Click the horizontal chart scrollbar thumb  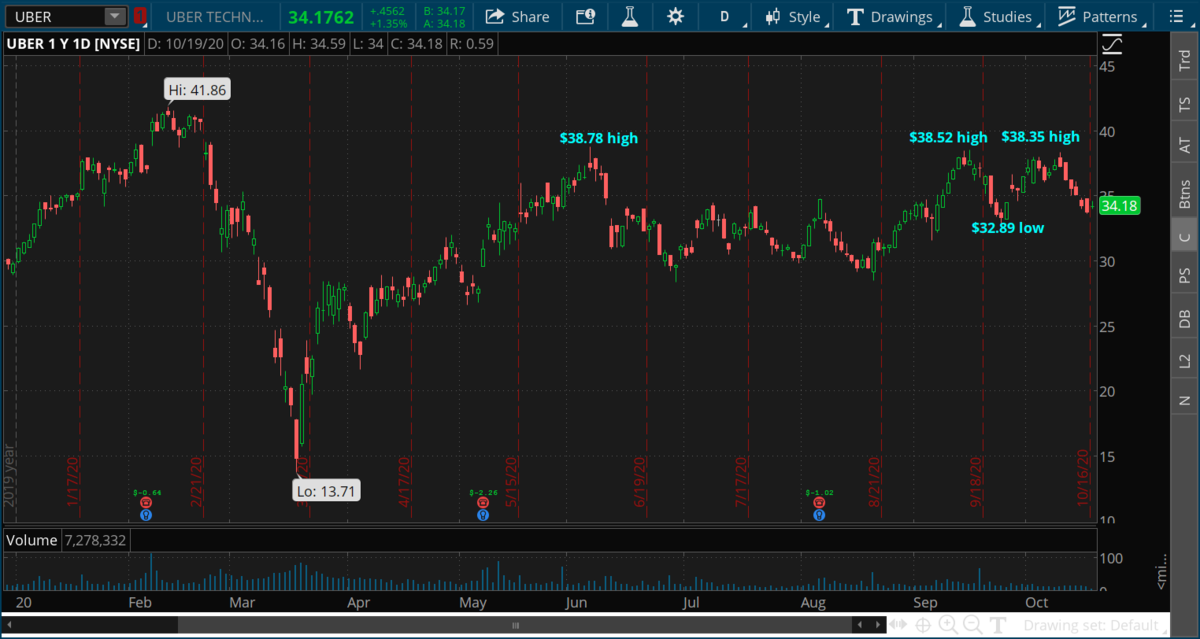coord(515,626)
